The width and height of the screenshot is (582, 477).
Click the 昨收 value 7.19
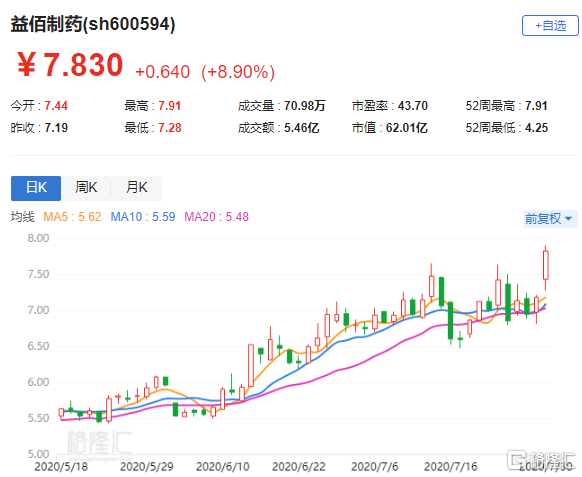point(56,128)
